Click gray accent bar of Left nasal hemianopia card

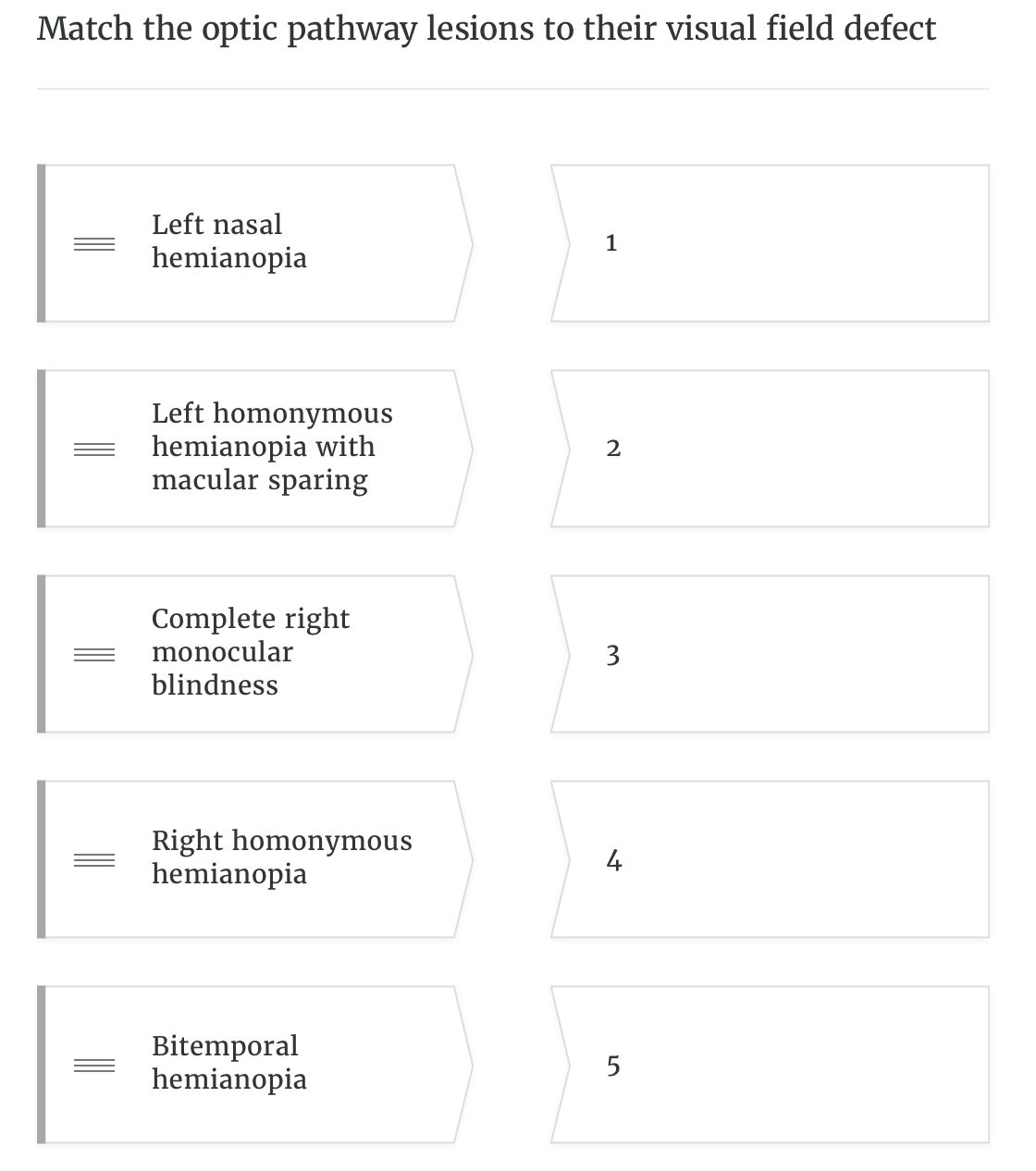click(x=41, y=243)
